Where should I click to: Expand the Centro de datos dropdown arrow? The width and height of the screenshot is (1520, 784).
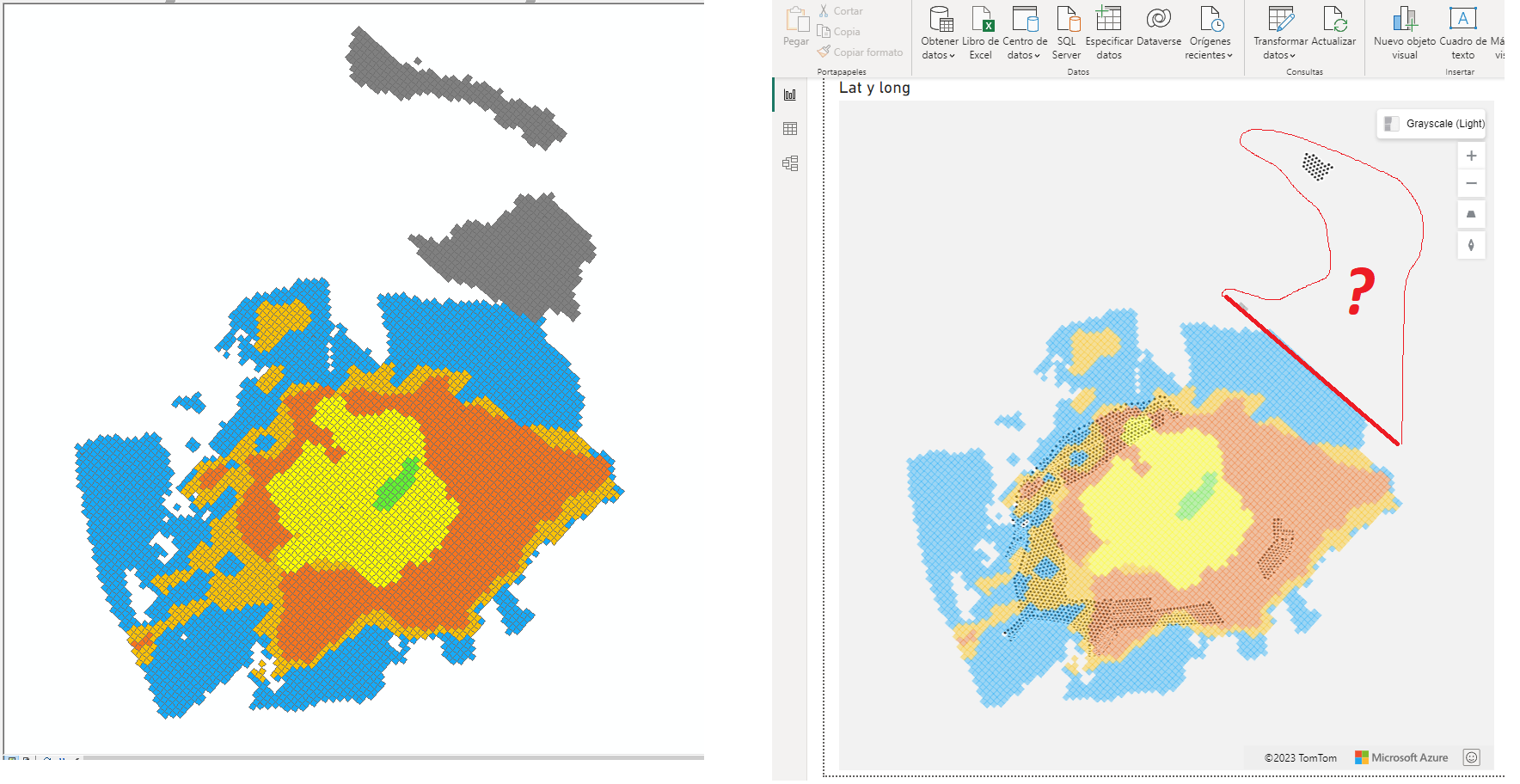(1037, 56)
